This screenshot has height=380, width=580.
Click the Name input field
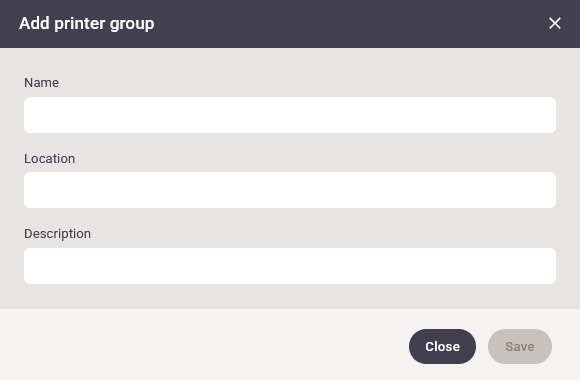point(290,115)
